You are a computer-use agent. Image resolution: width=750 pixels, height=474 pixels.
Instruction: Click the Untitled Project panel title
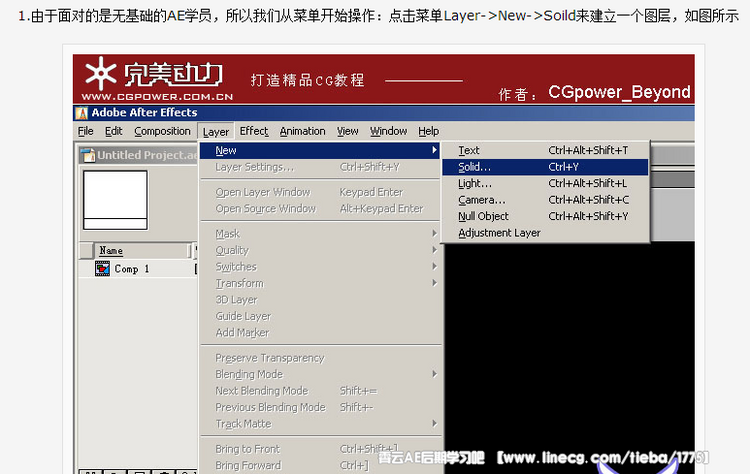(147, 155)
